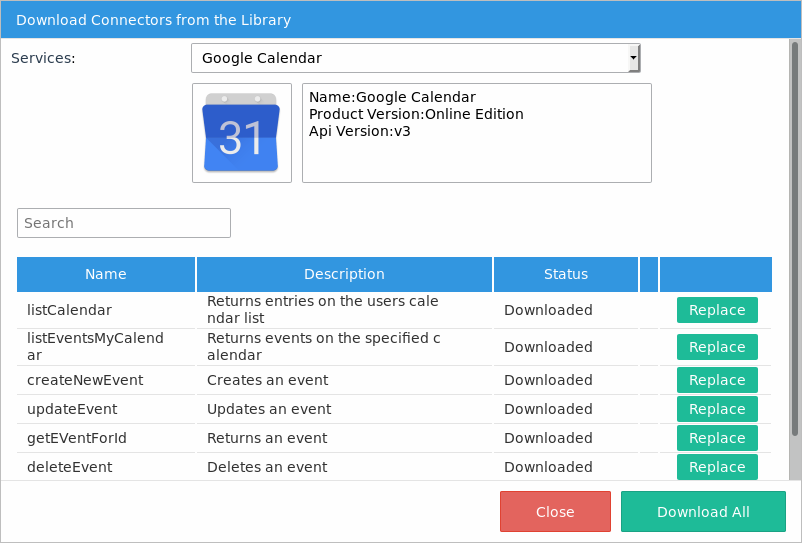The width and height of the screenshot is (802, 543).
Task: Replace the updateEvent connector
Action: [x=717, y=409]
